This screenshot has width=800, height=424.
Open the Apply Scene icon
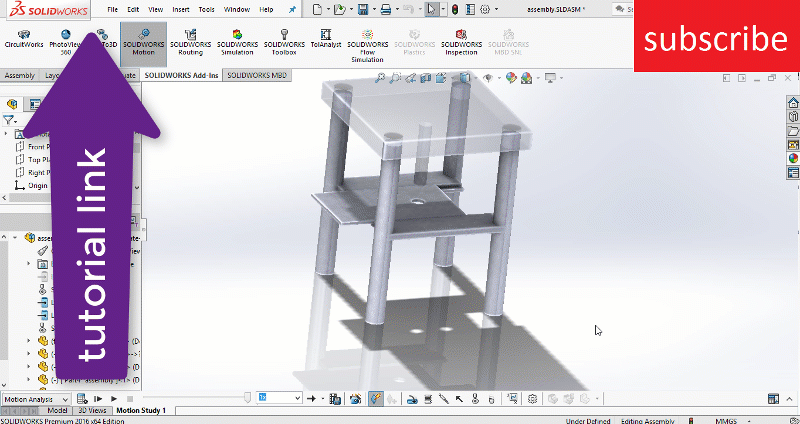527,78
